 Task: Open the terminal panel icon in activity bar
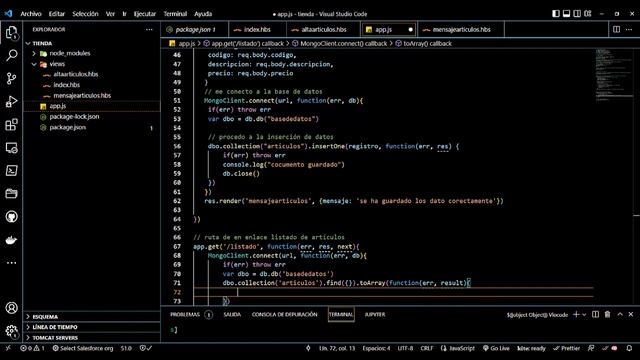point(11,171)
